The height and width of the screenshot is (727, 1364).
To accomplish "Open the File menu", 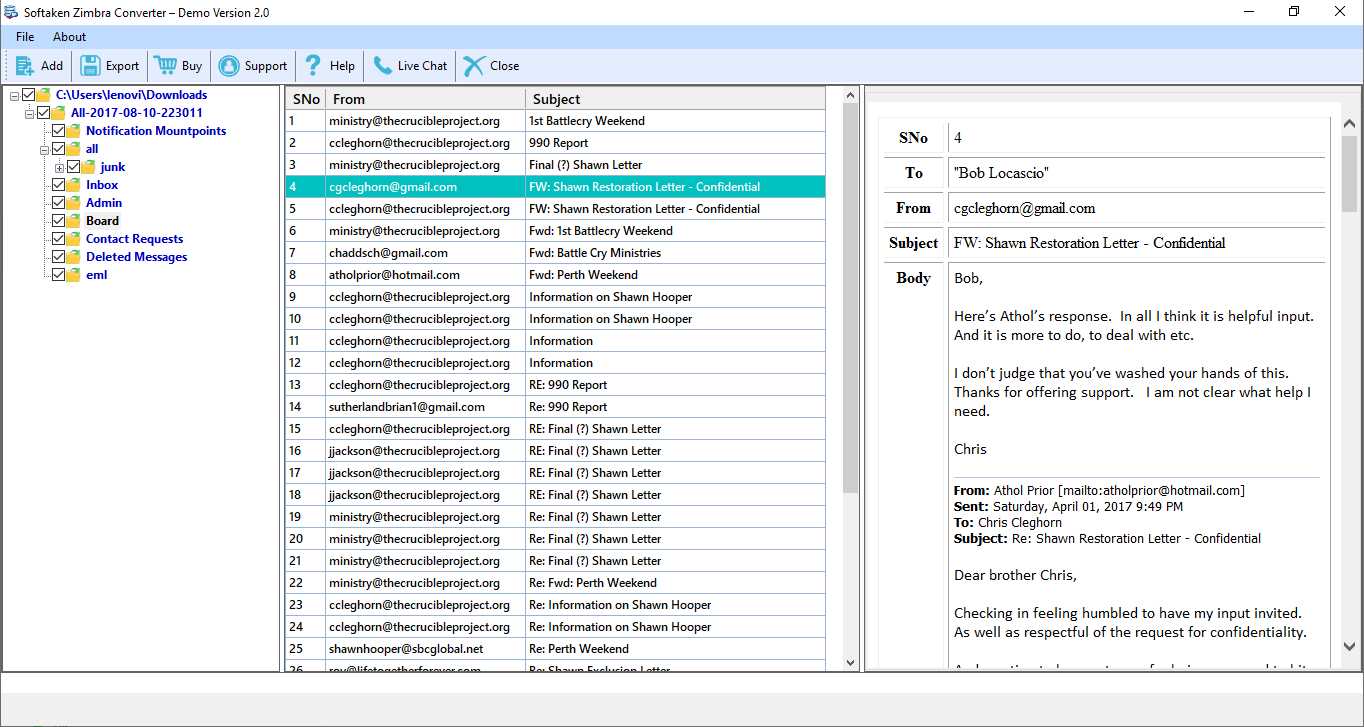I will click(x=25, y=37).
